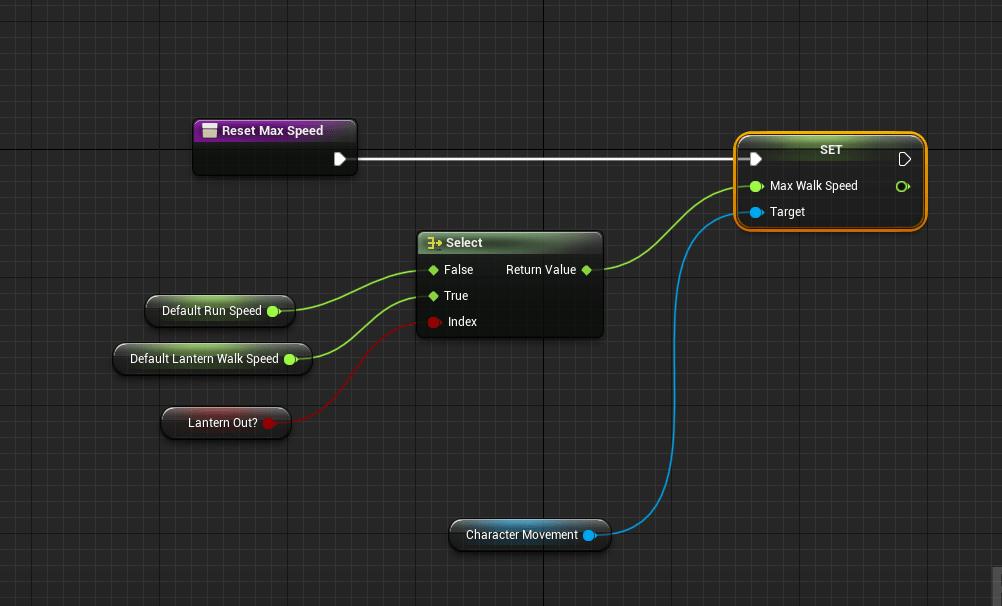Image resolution: width=1002 pixels, height=606 pixels.
Task: Click Default Lantern Walk Speed output pin
Action: 290,359
